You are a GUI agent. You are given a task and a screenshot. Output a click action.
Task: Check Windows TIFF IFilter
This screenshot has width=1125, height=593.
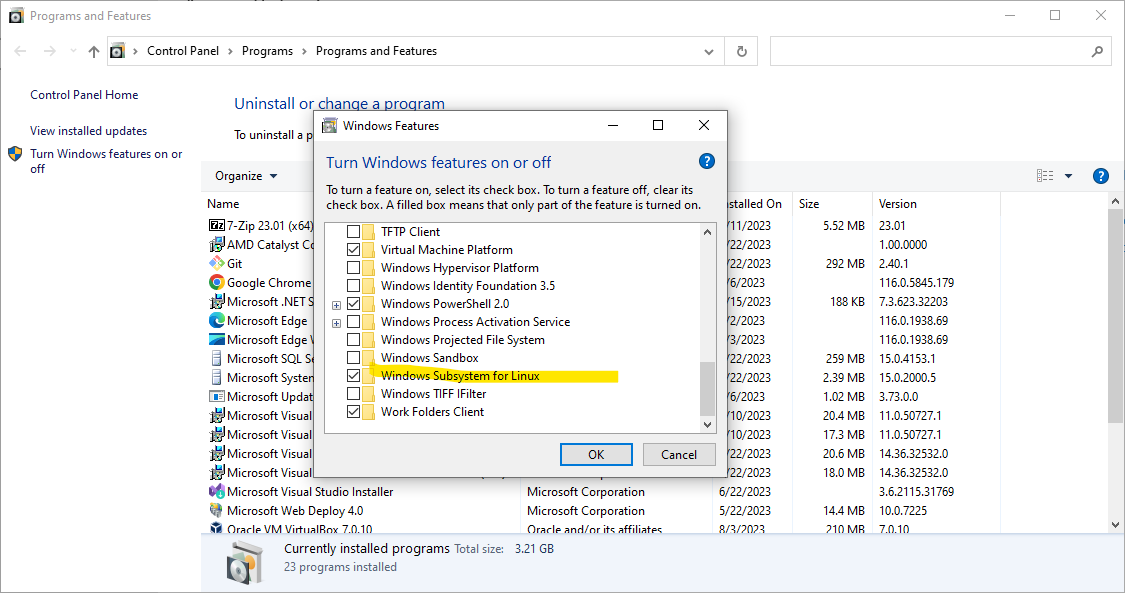click(354, 394)
